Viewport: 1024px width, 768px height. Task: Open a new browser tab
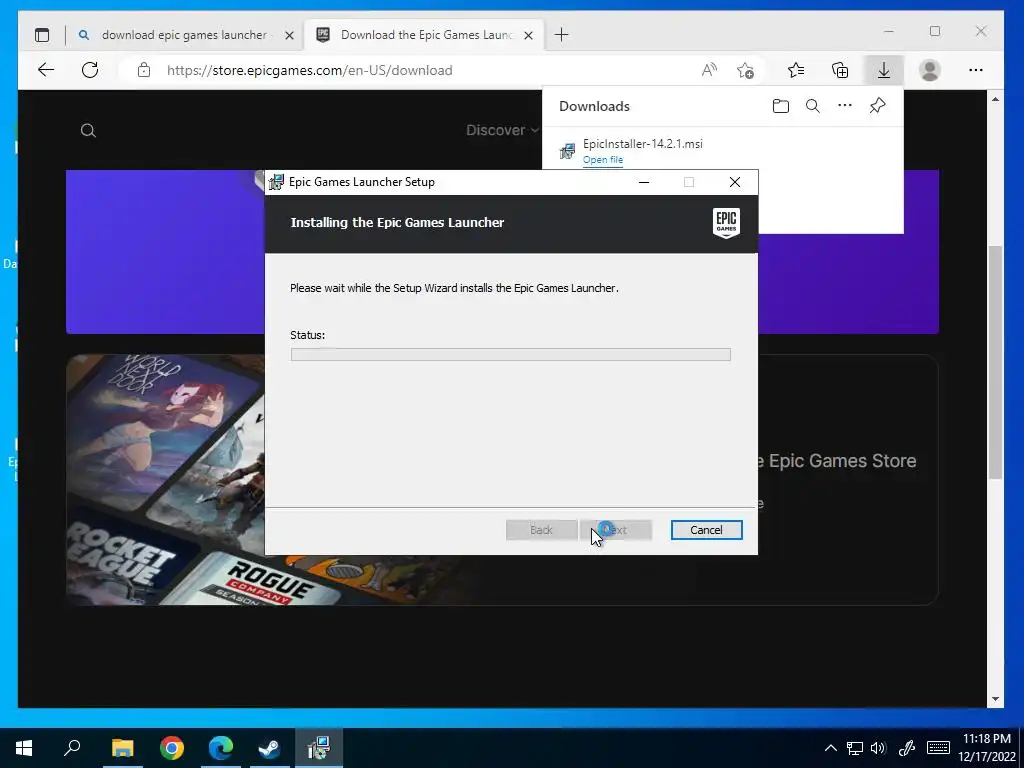pos(561,35)
